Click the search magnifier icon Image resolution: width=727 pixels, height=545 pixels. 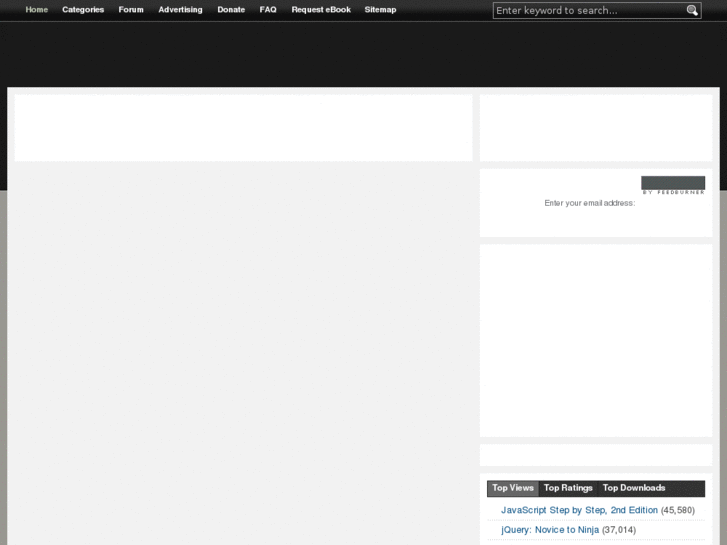[692, 10]
